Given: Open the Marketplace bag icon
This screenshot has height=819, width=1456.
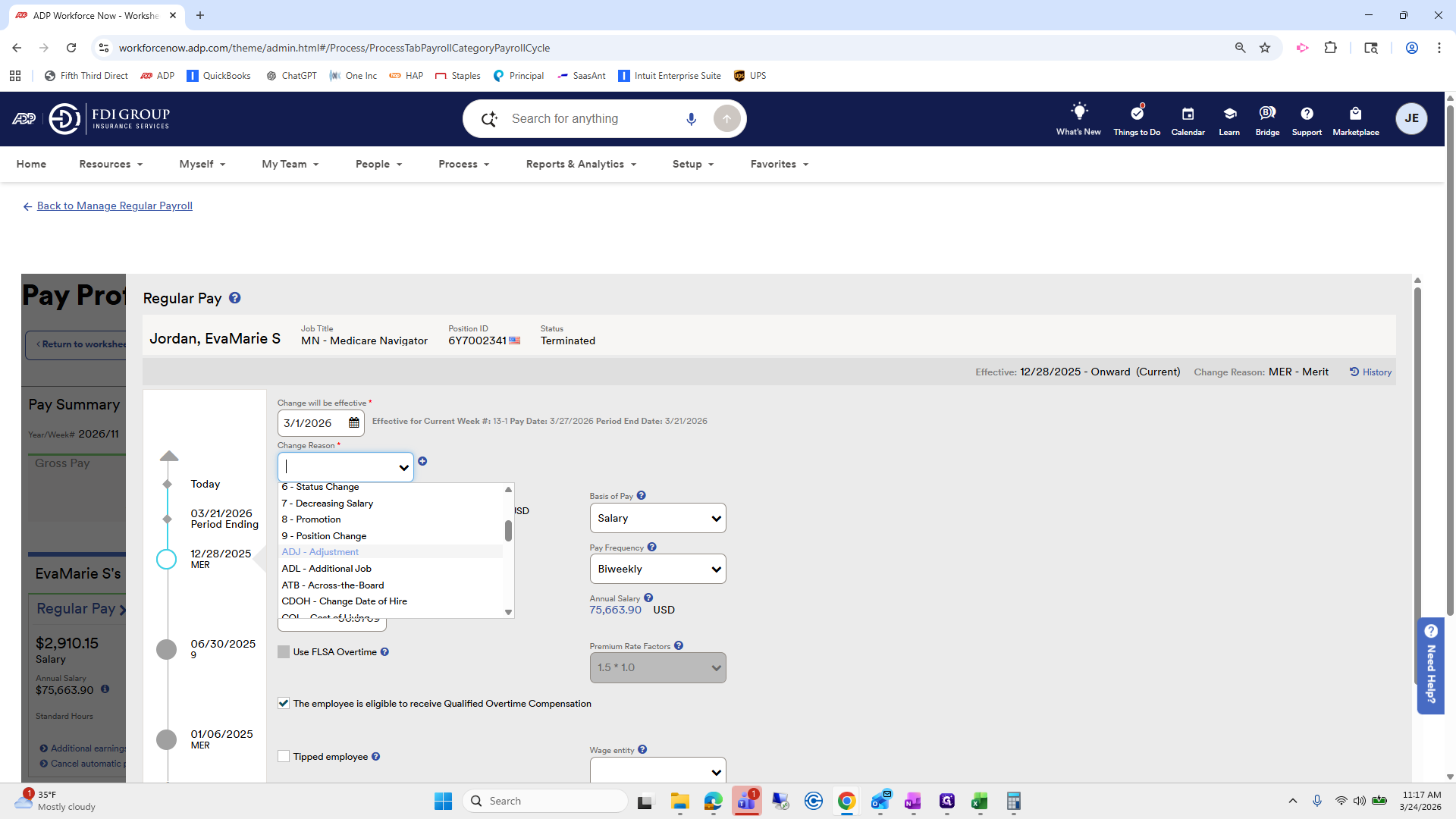Looking at the screenshot, I should [1355, 114].
